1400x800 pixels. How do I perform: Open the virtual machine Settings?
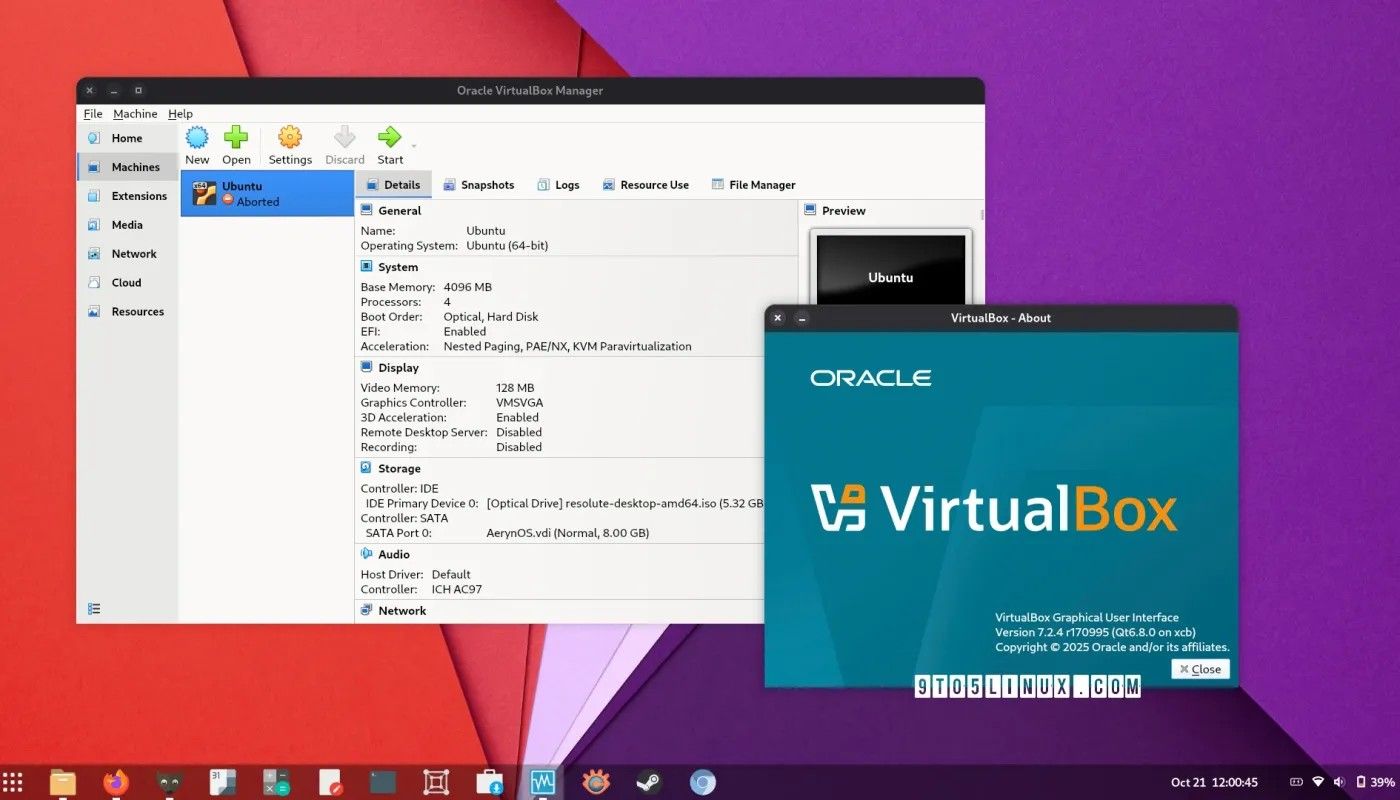click(290, 144)
